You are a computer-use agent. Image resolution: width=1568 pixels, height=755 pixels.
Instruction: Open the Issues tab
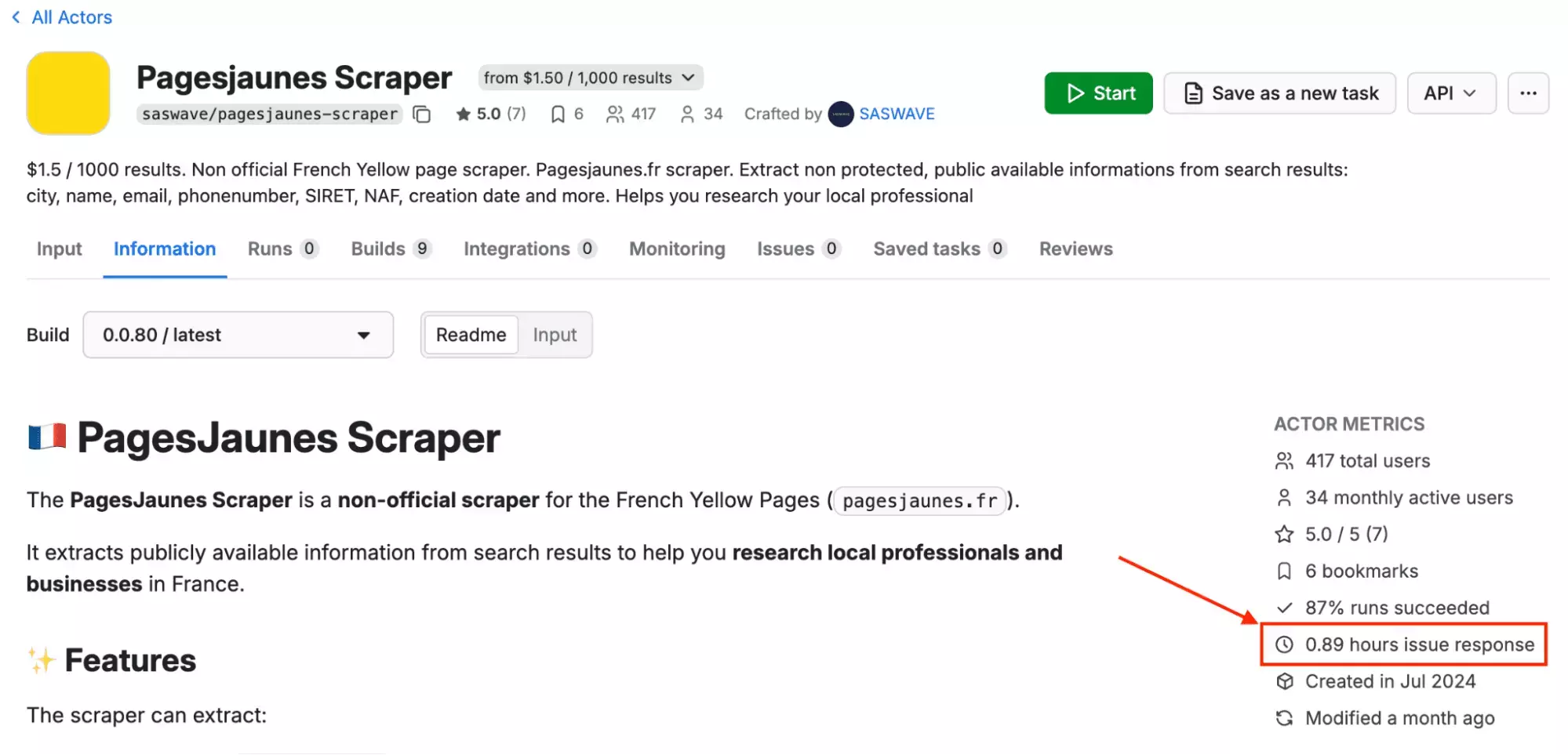point(799,249)
